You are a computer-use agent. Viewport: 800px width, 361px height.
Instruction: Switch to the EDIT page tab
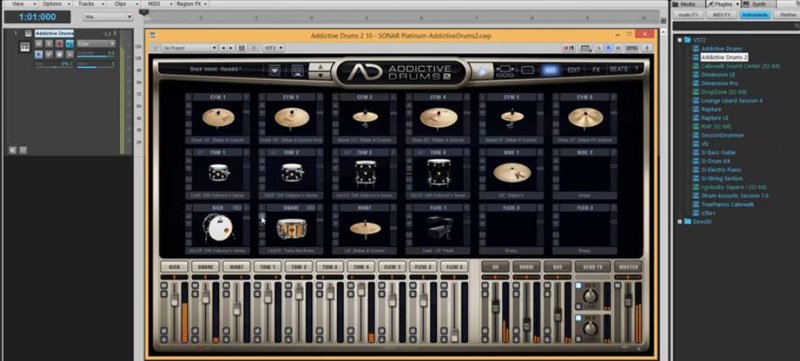573,70
